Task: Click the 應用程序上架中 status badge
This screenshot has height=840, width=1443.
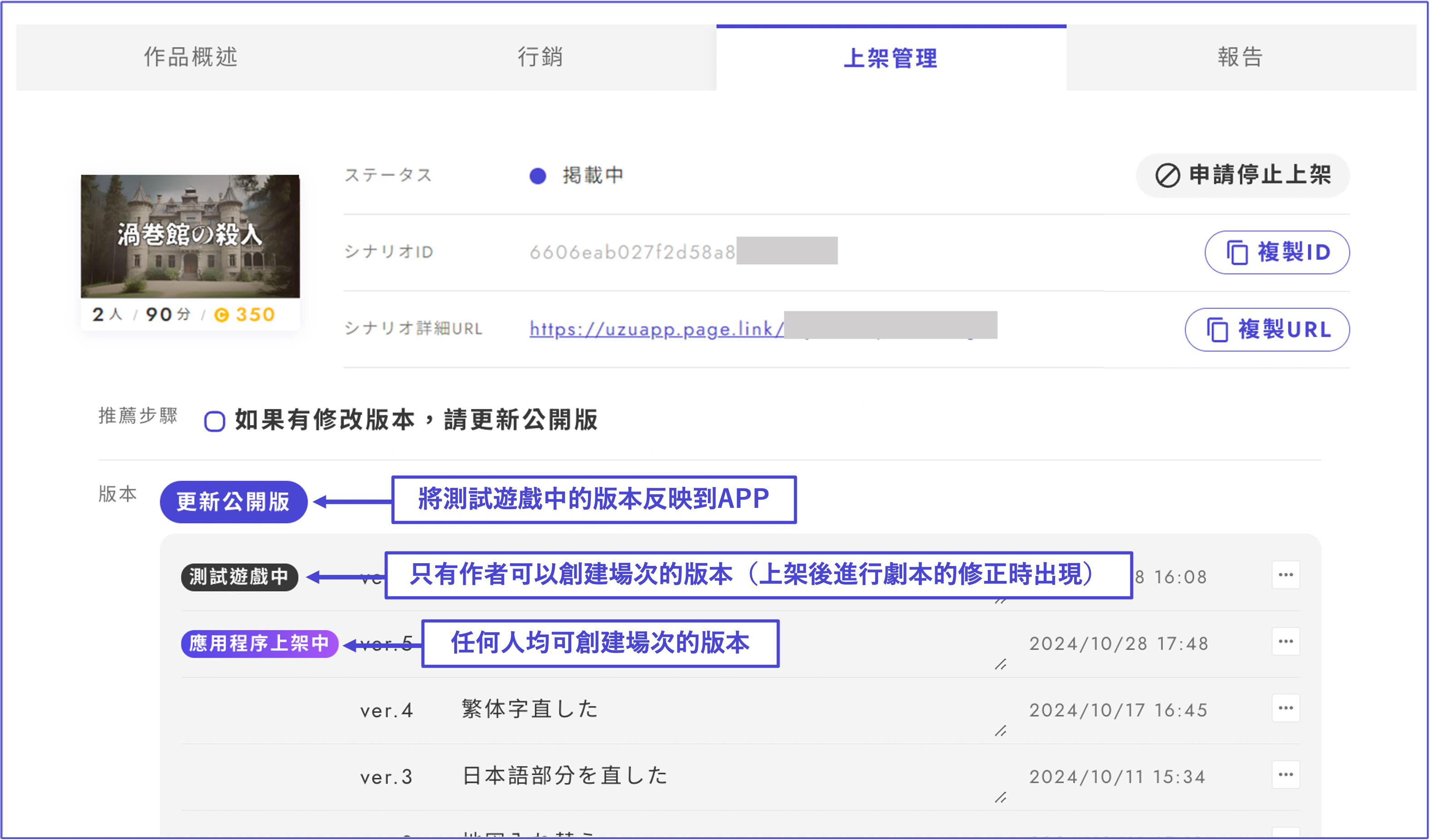Action: point(260,644)
